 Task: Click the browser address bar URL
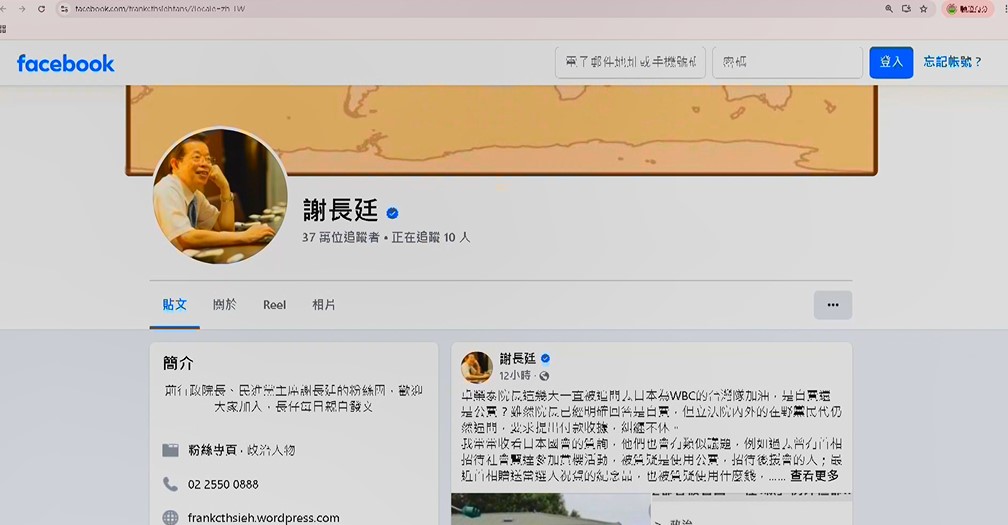coord(160,9)
